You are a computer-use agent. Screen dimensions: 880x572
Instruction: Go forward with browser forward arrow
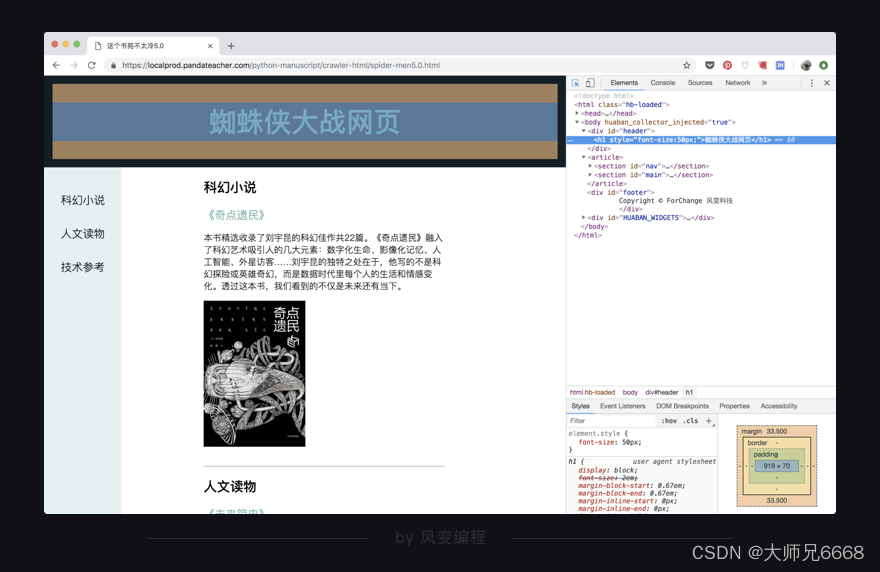[74, 65]
